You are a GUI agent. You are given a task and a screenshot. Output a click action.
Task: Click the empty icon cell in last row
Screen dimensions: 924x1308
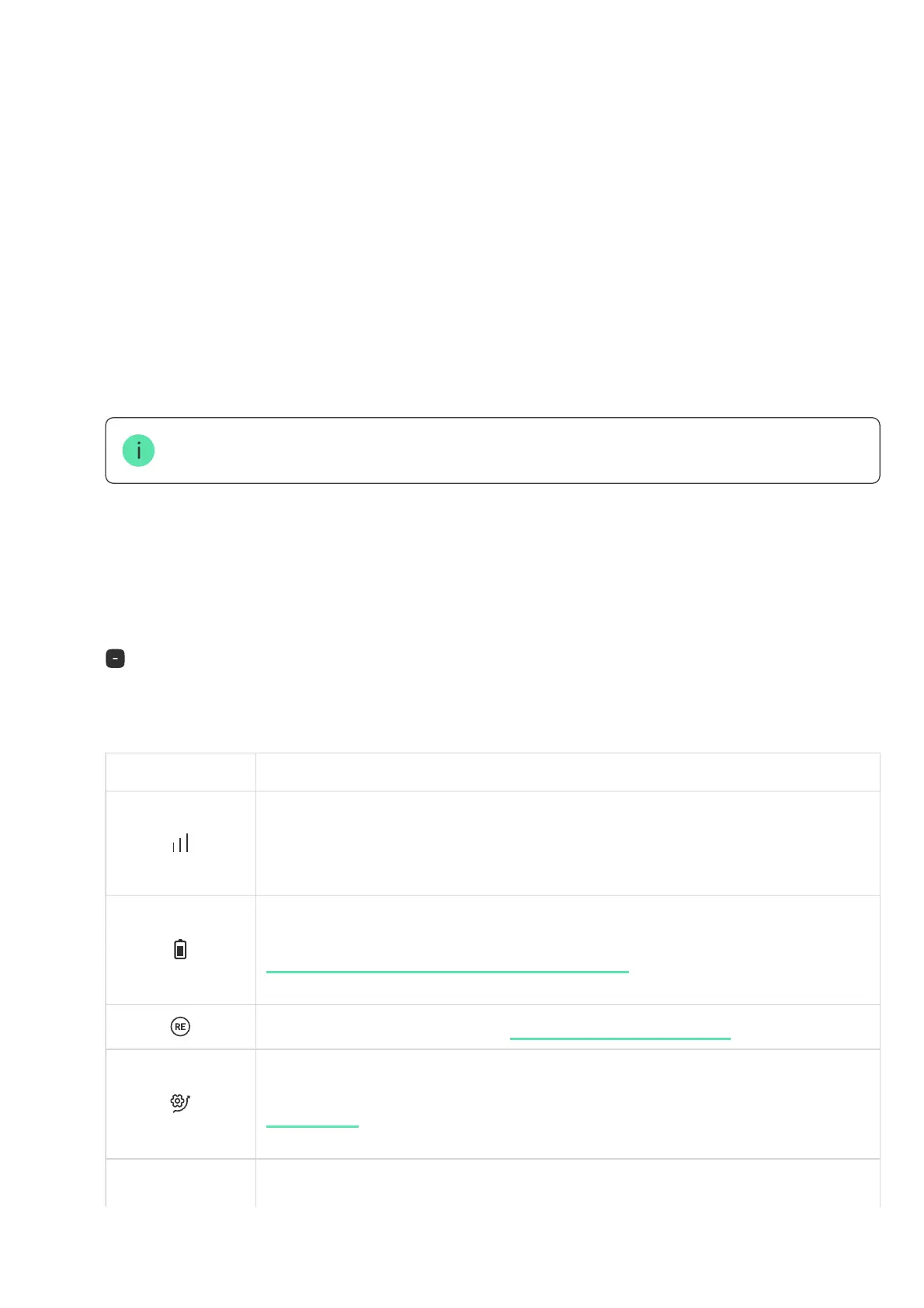pos(181,1183)
